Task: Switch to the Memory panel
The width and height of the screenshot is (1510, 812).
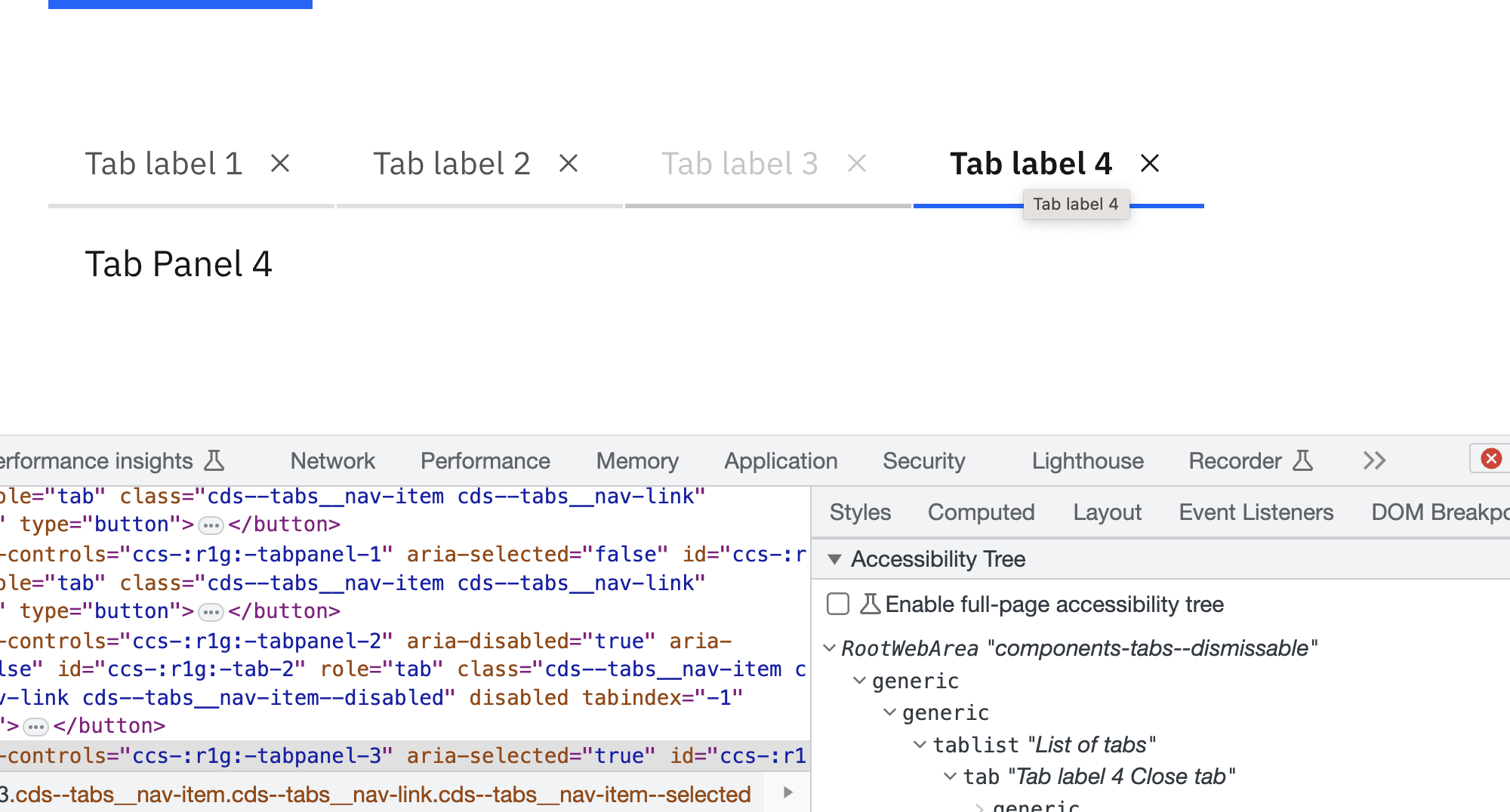Action: (x=637, y=461)
